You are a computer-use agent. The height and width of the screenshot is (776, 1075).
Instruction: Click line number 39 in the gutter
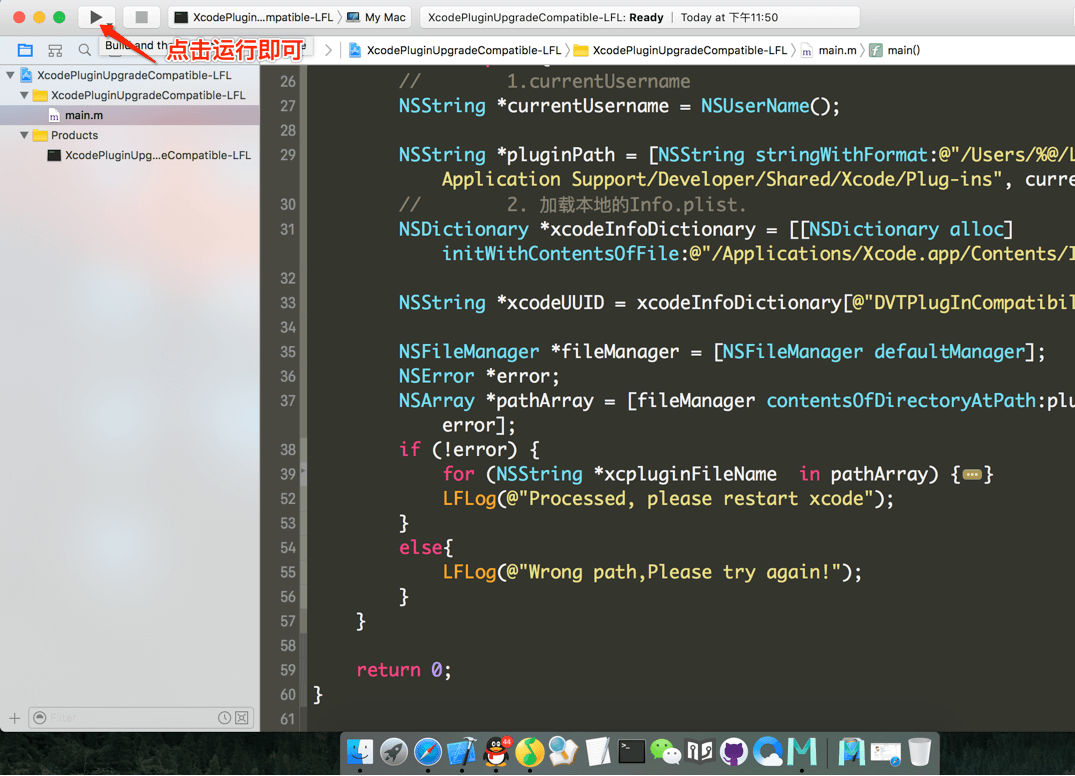pos(288,474)
